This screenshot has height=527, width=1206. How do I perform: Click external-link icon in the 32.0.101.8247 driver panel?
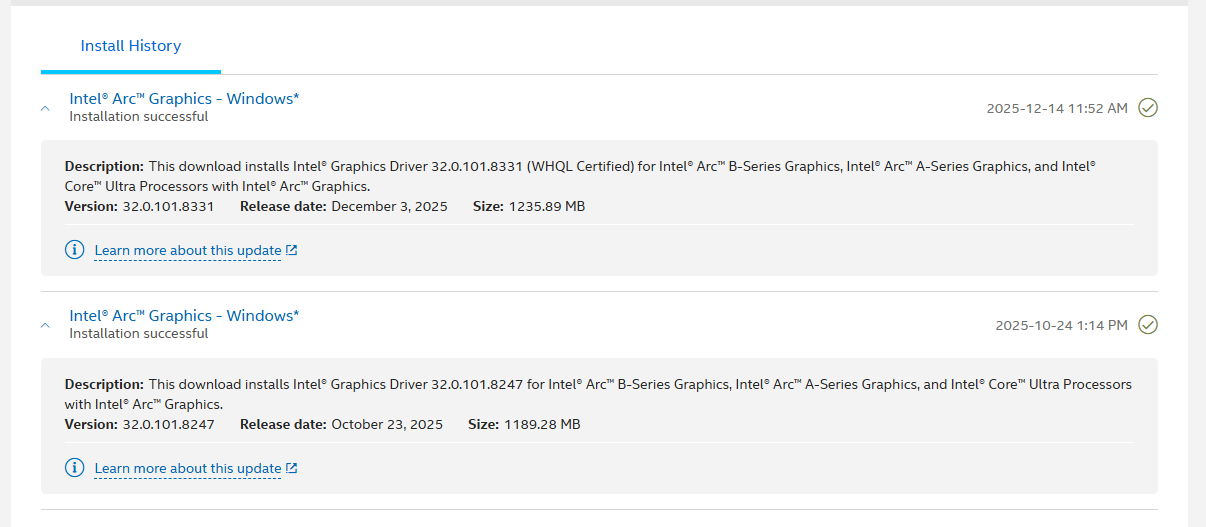[x=292, y=468]
